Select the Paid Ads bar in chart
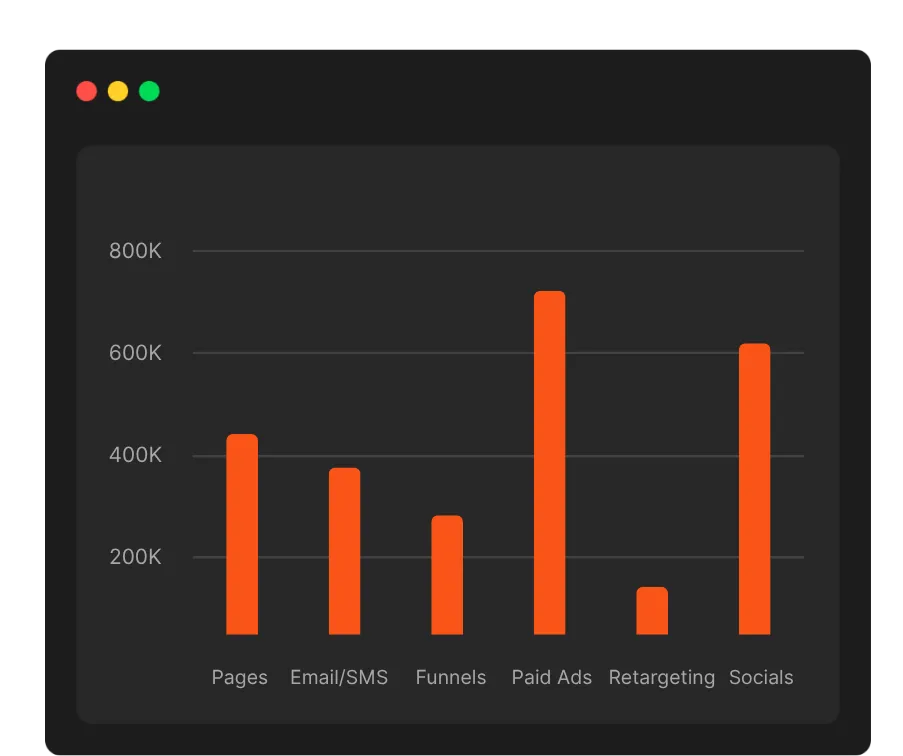 549,462
